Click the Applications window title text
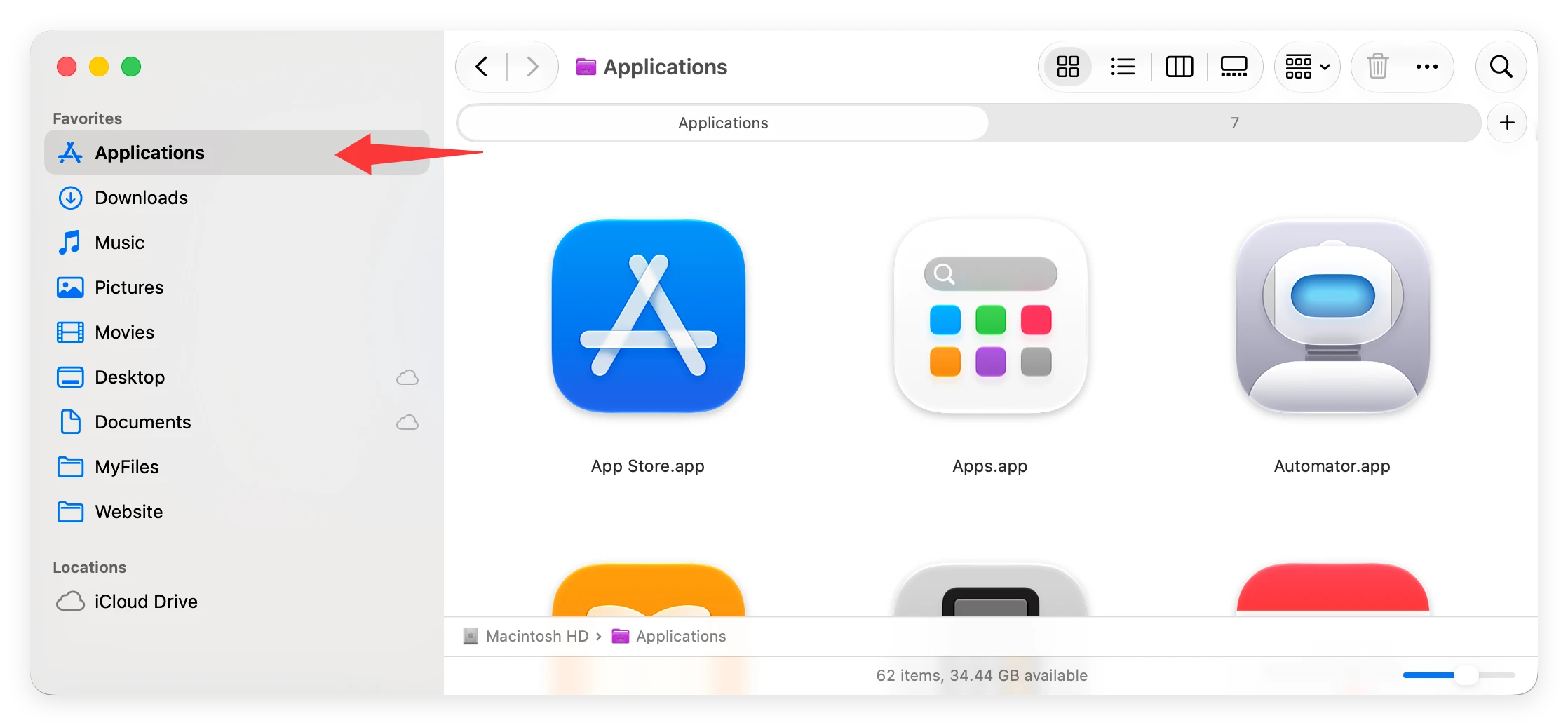 point(665,67)
